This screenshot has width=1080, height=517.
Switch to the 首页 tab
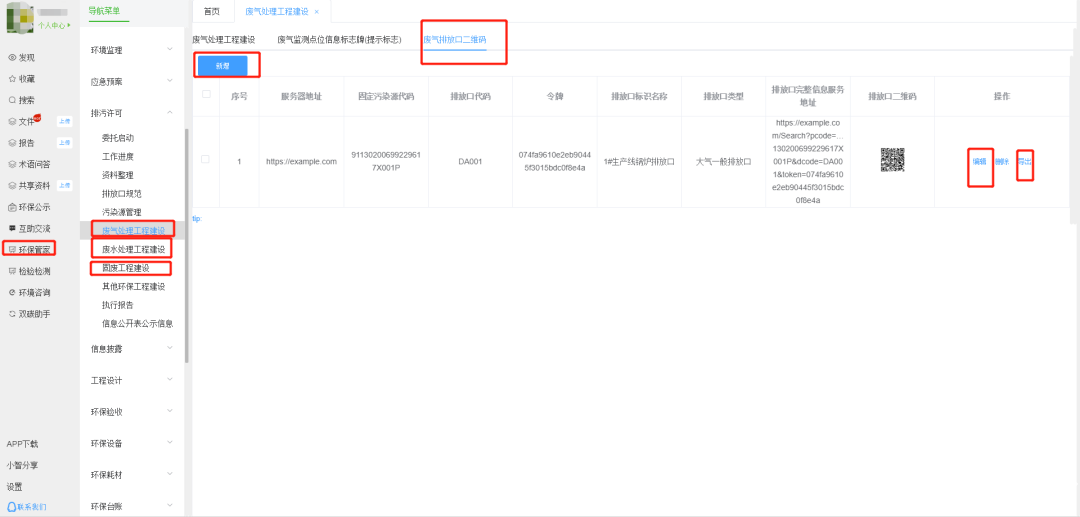pos(211,11)
